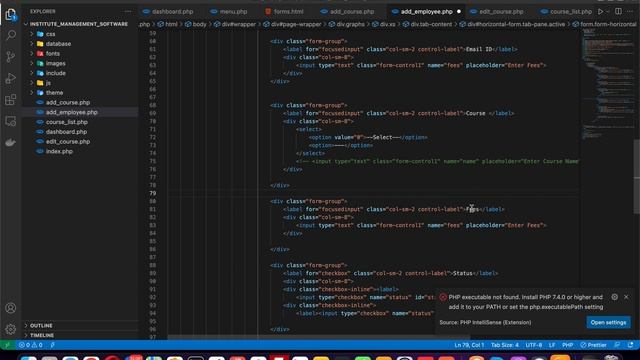
Task: Change PHP language mode
Action: click(567, 345)
